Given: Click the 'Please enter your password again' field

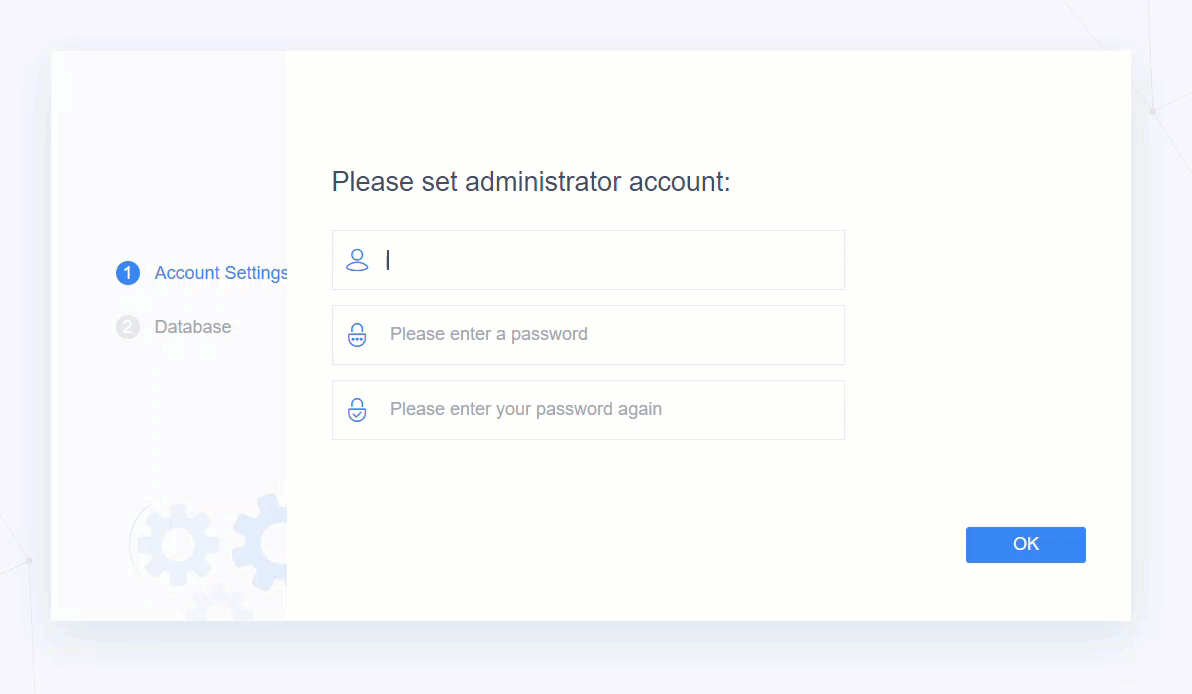Looking at the screenshot, I should pyautogui.click(x=588, y=410).
